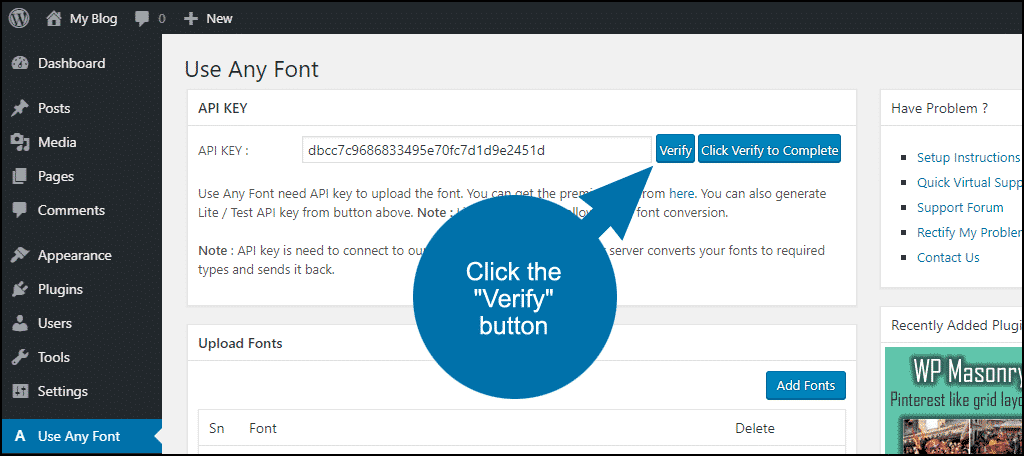Click the Plugins plug icon

(20, 289)
